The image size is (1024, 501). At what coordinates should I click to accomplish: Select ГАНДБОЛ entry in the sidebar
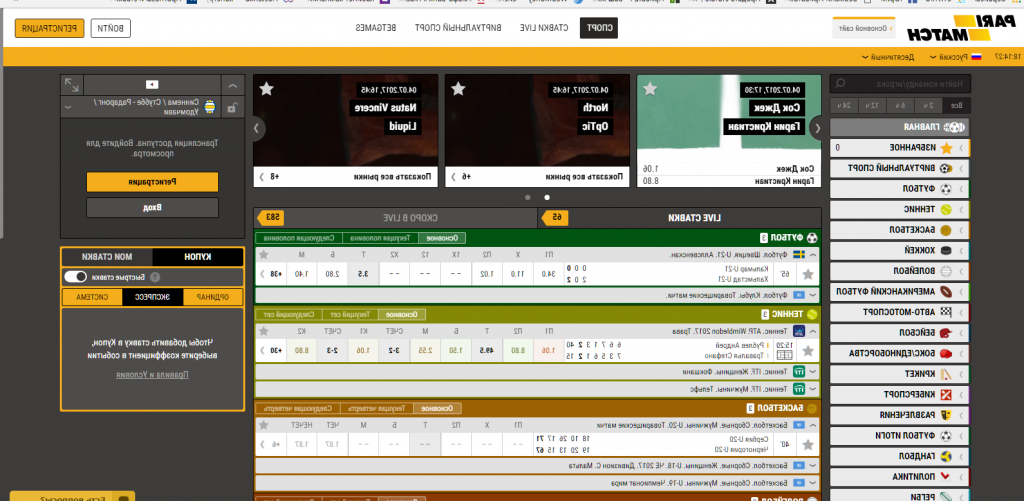click(900, 456)
